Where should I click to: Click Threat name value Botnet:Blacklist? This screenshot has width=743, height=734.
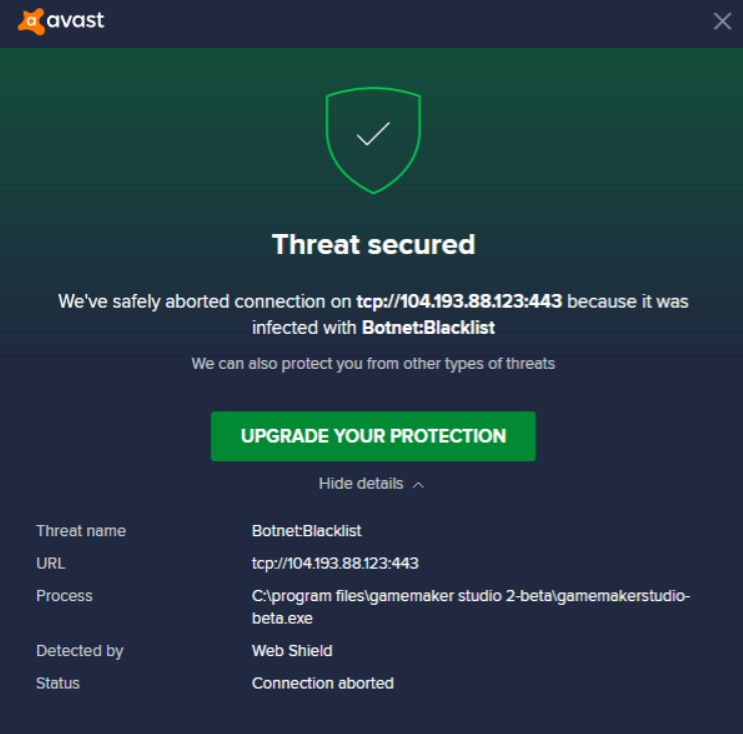[x=307, y=531]
